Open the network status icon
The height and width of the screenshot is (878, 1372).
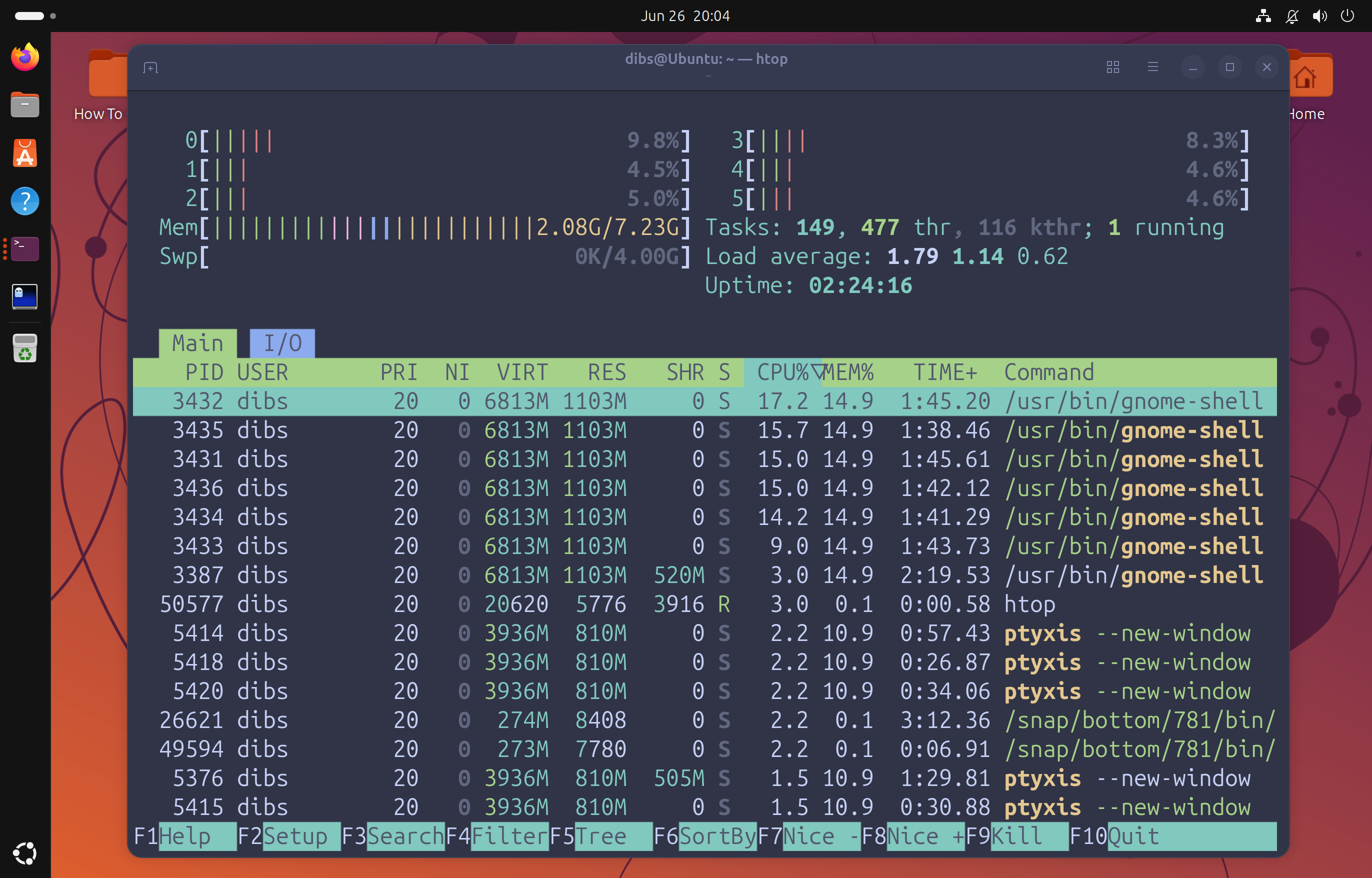pyautogui.click(x=1263, y=15)
